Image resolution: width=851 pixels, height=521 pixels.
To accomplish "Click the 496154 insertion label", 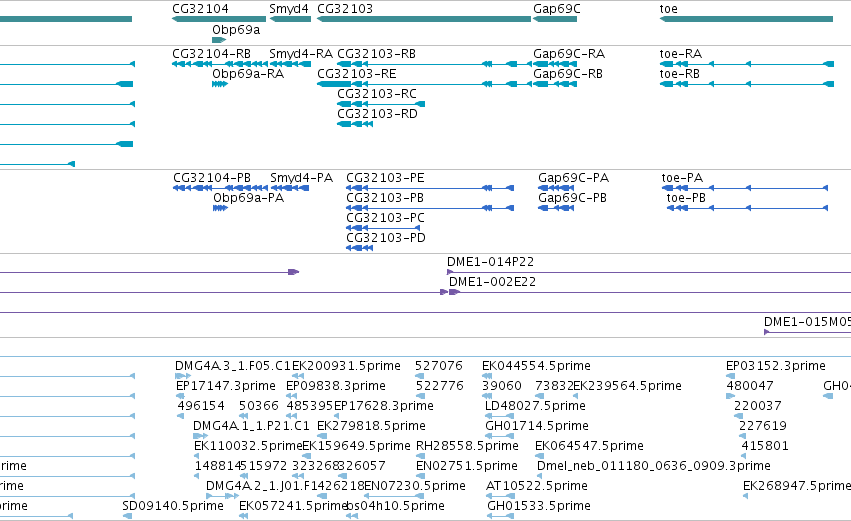I will (x=201, y=406).
